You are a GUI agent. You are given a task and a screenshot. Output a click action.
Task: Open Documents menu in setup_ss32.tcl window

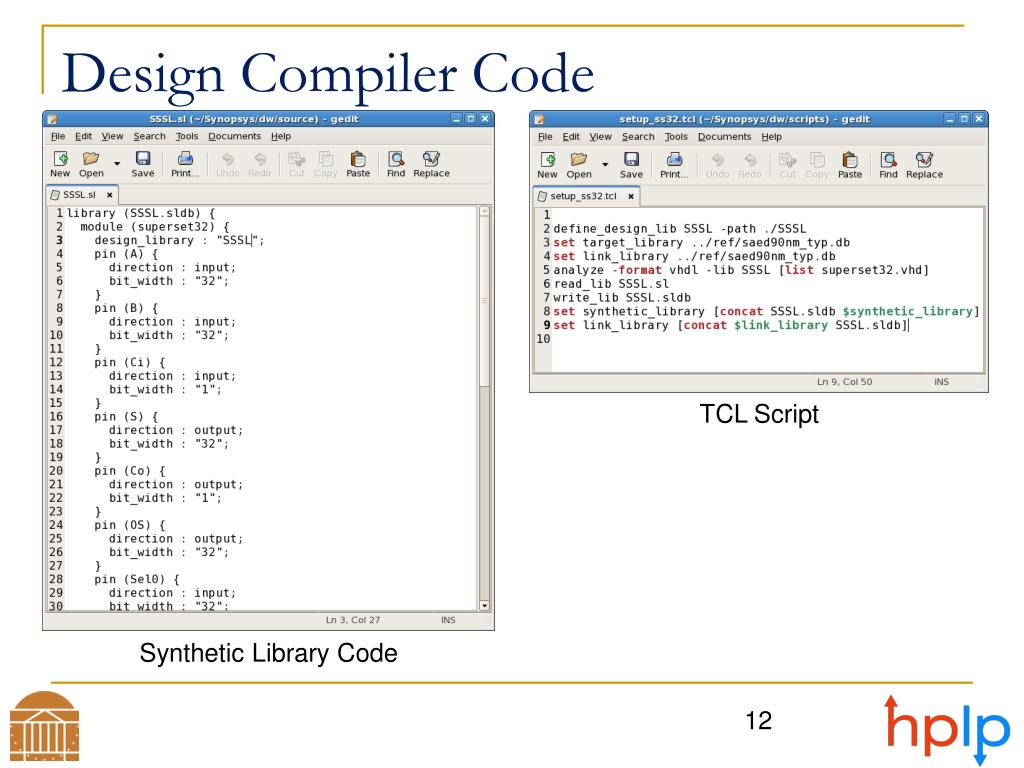point(724,136)
